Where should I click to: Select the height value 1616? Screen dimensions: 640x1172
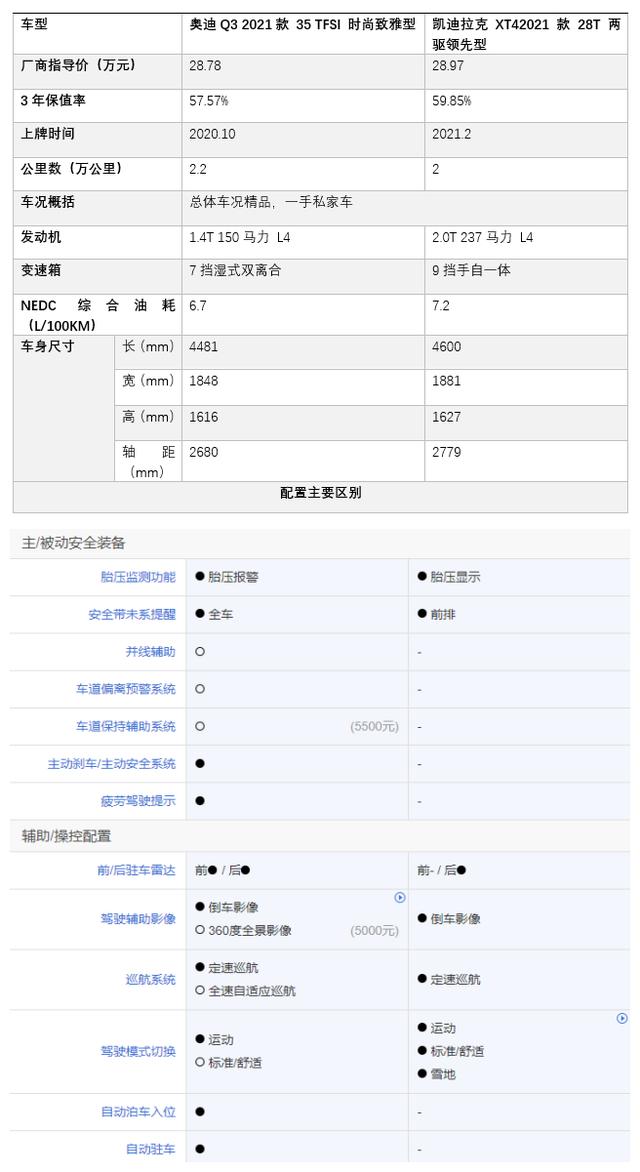pyautogui.click(x=204, y=417)
